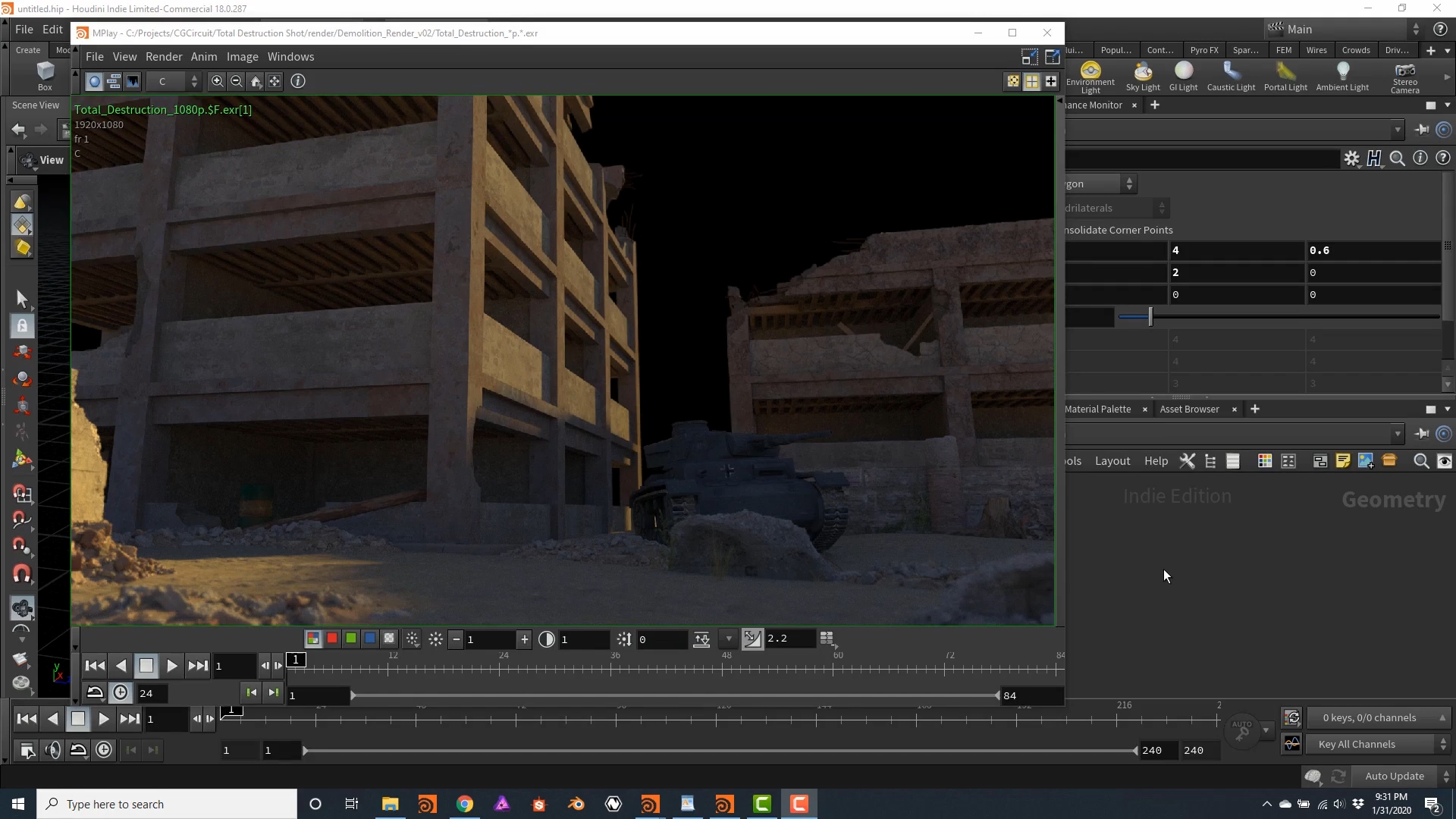Click the gamma 2.2 input field
Screen dimensions: 1456x819
click(789, 639)
